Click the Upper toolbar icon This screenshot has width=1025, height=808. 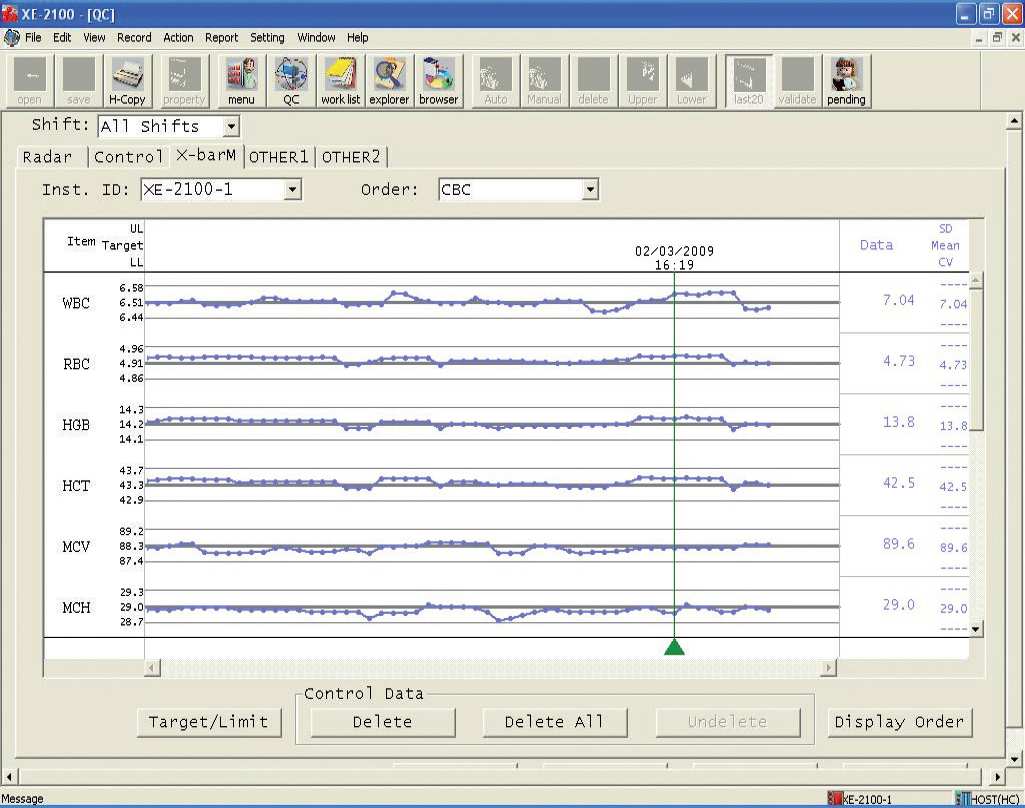click(x=643, y=81)
